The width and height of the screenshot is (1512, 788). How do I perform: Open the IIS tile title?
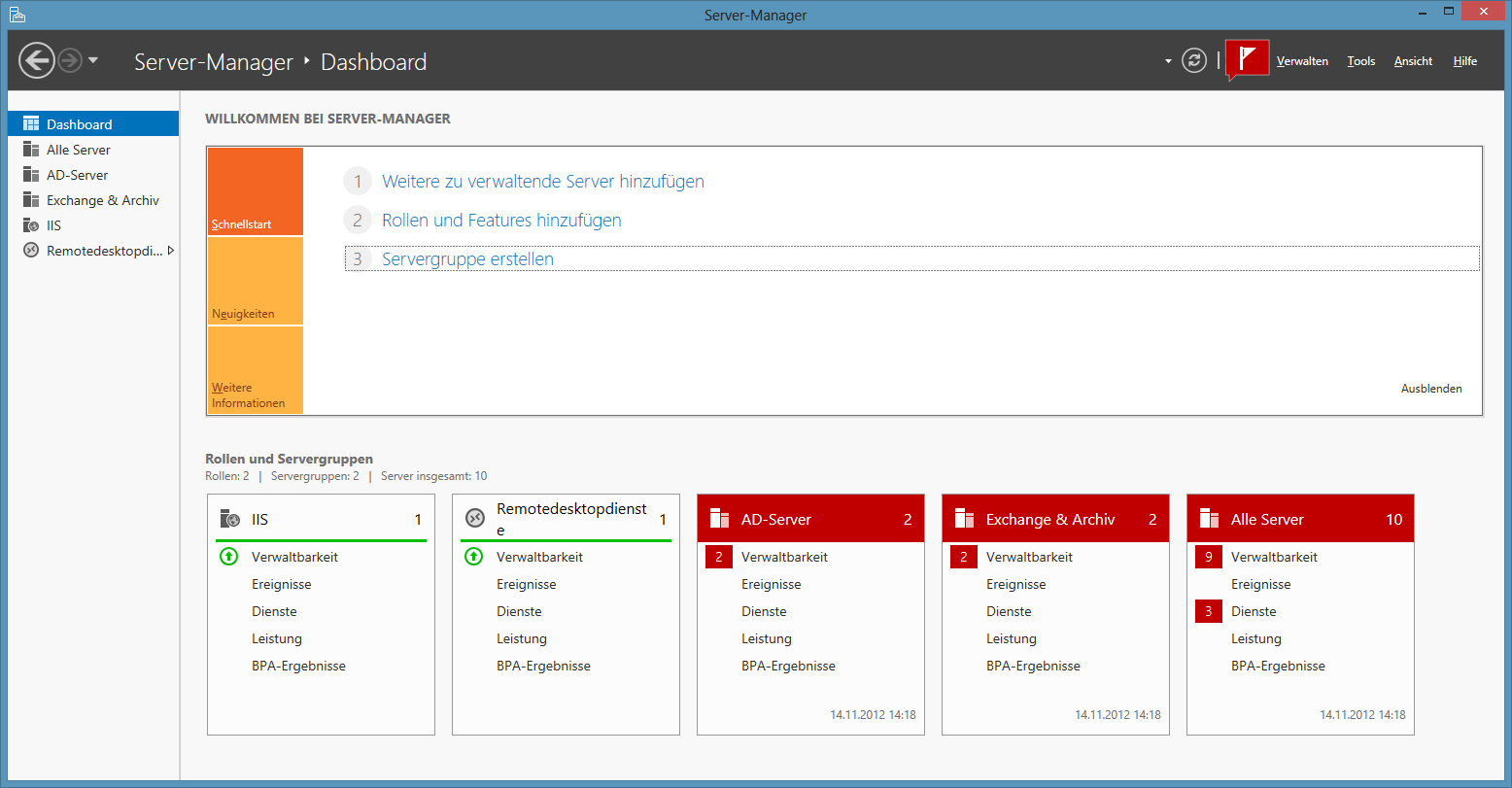(259, 520)
